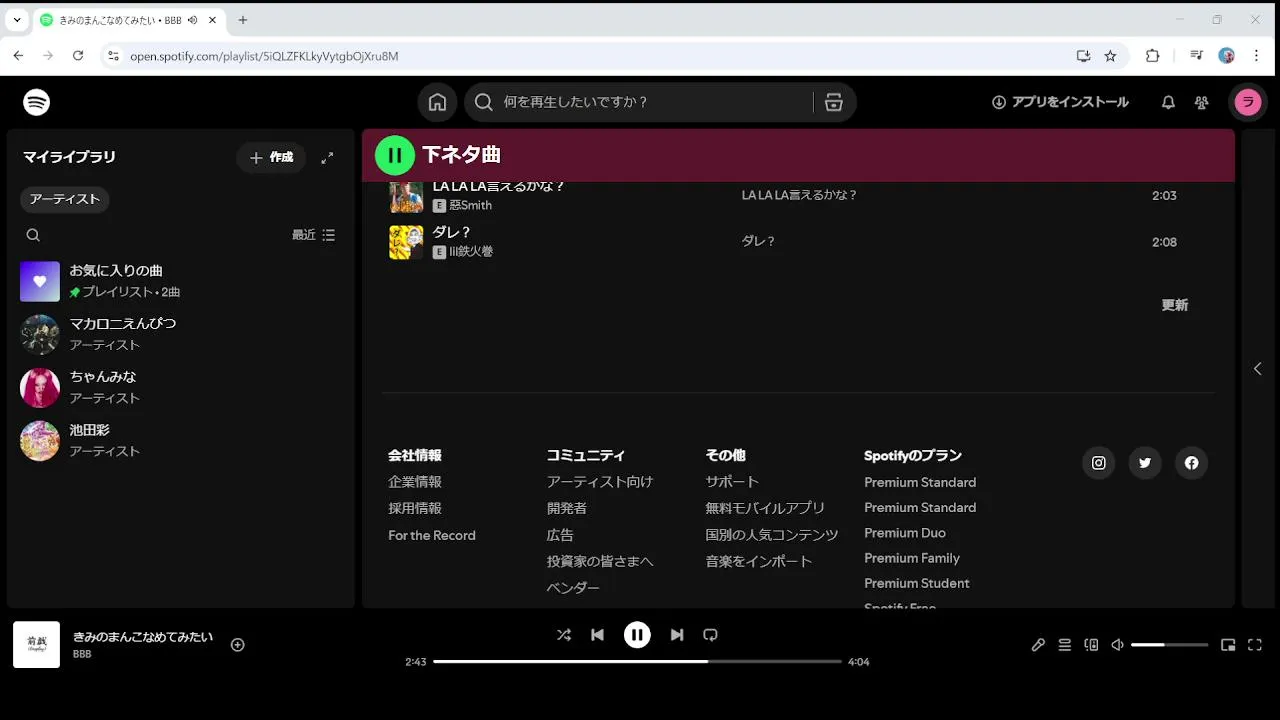Bookmark this page with the star icon

pyautogui.click(x=1110, y=56)
